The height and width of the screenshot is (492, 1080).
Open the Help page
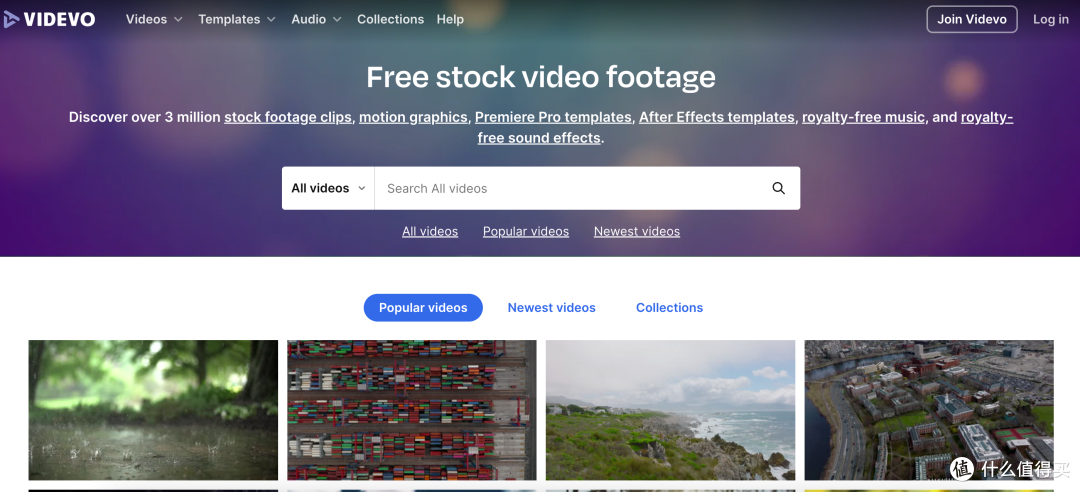tap(450, 19)
